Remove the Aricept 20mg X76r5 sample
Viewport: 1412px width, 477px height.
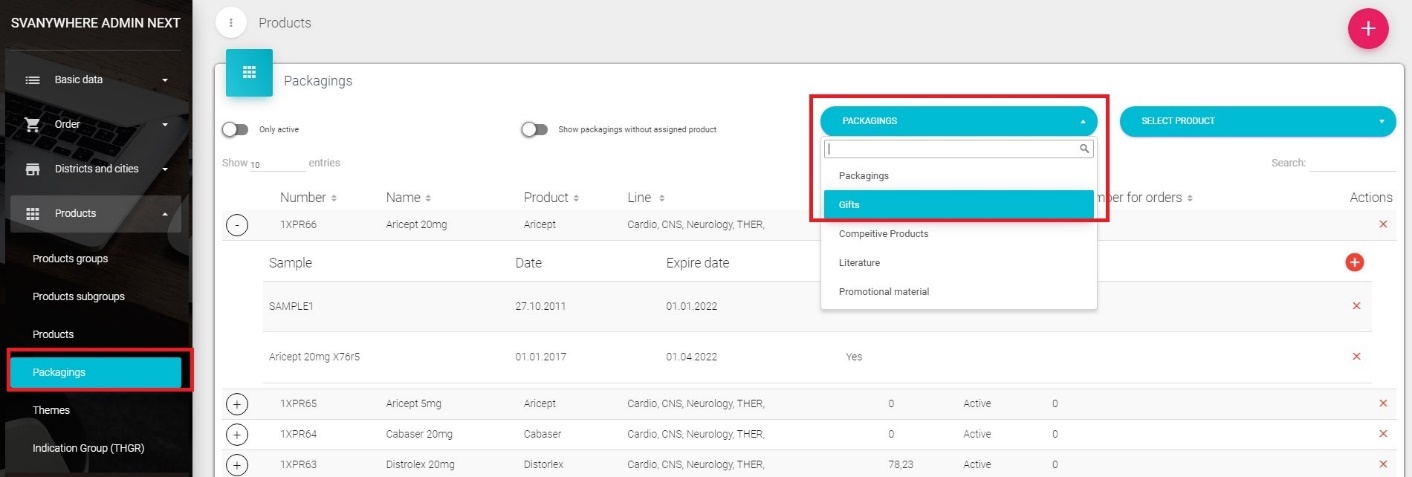[x=1356, y=356]
